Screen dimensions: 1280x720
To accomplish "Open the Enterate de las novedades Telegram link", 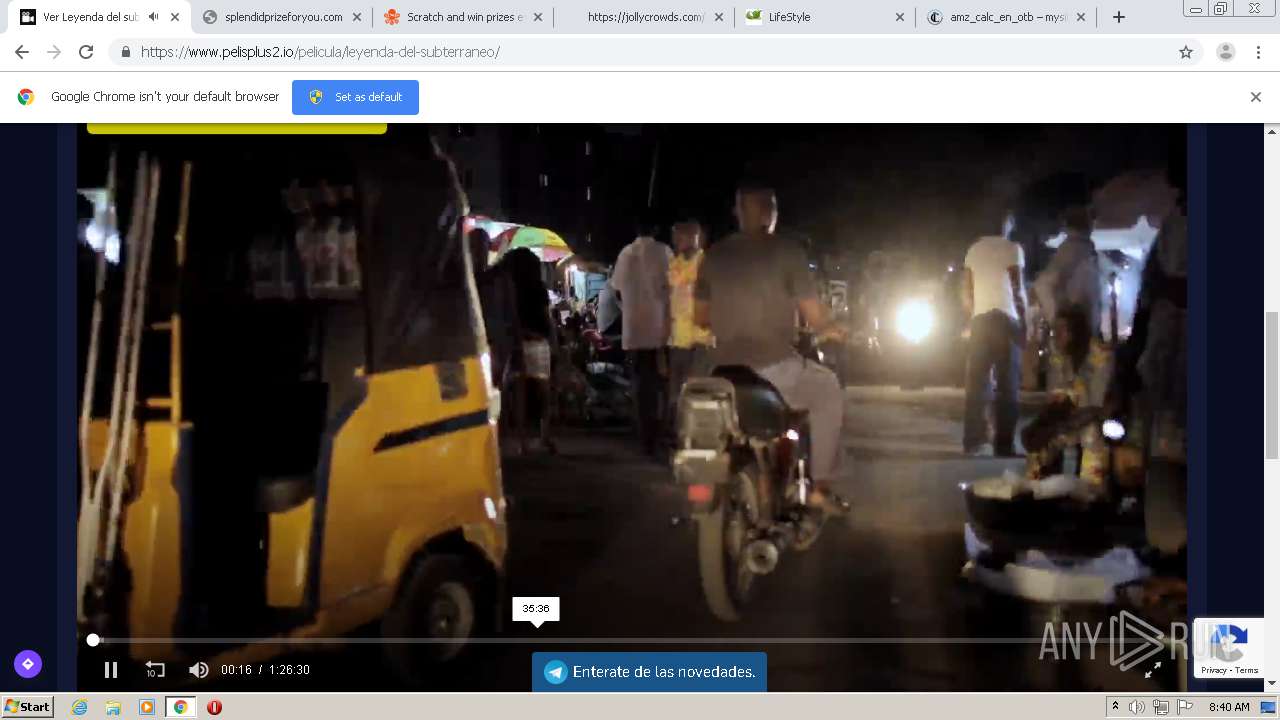I will (649, 672).
